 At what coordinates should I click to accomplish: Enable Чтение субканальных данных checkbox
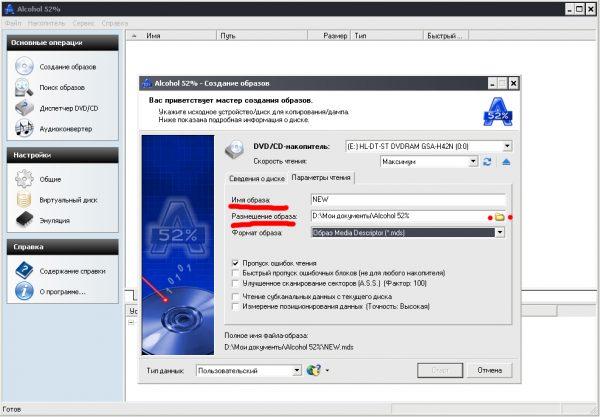click(x=236, y=296)
